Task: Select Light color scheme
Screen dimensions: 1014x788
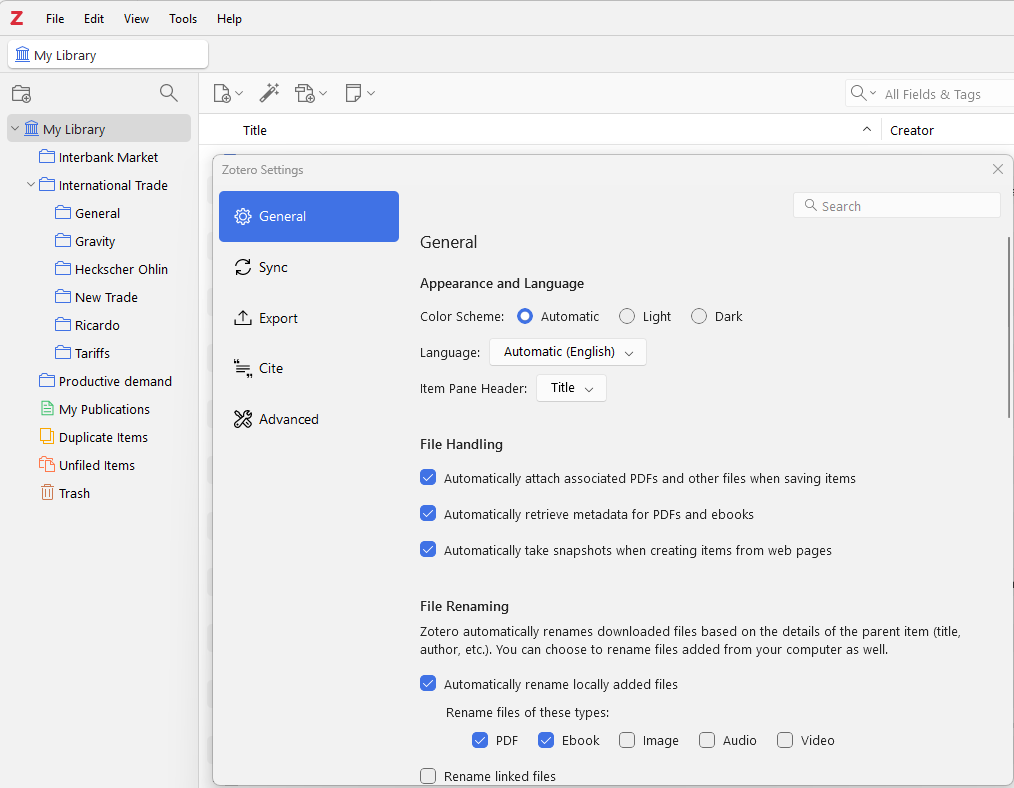Action: (x=627, y=316)
